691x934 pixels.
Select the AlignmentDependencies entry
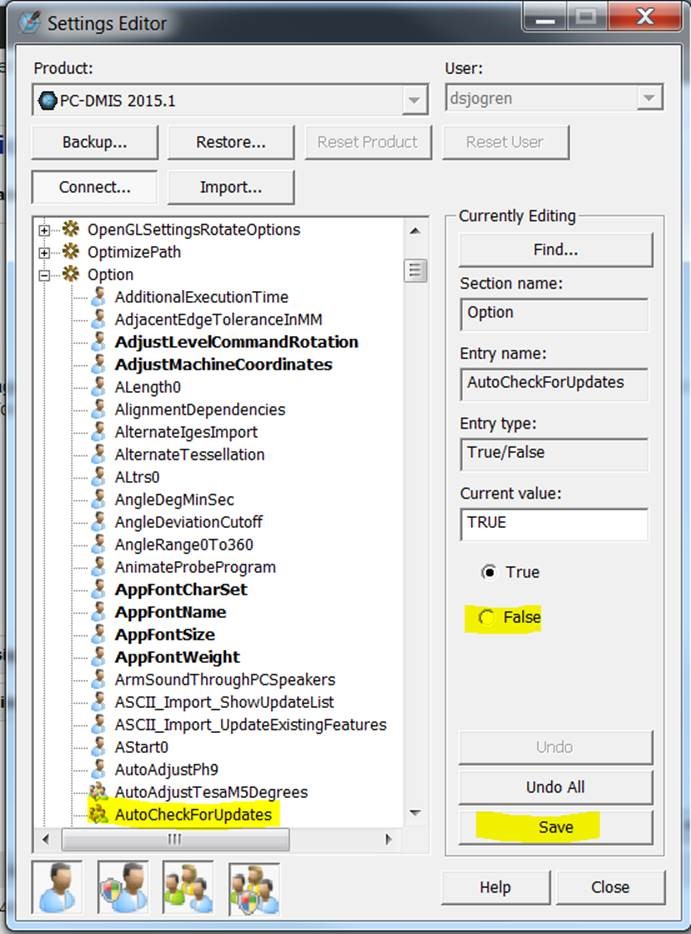(200, 409)
